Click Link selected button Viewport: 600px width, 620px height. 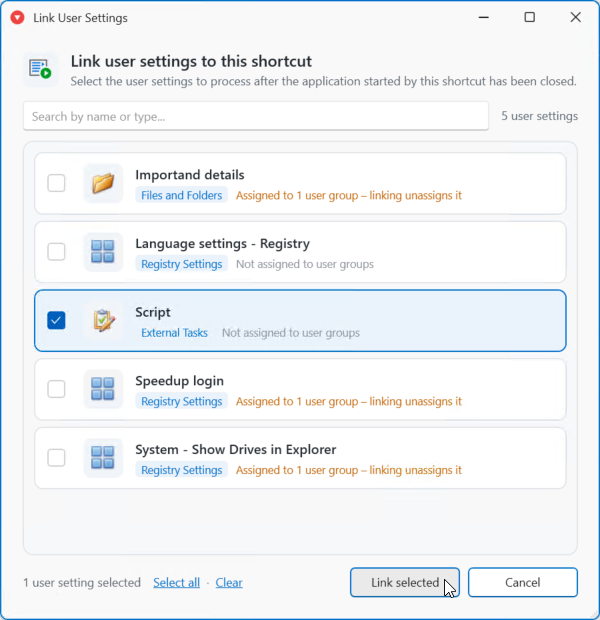[x=405, y=582]
